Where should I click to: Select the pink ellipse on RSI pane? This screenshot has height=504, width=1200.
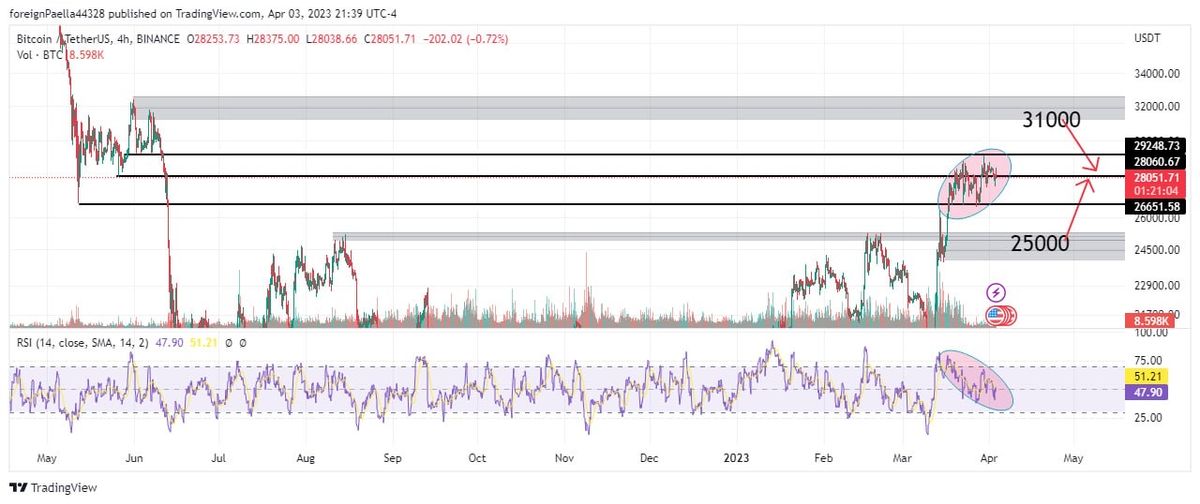973,380
